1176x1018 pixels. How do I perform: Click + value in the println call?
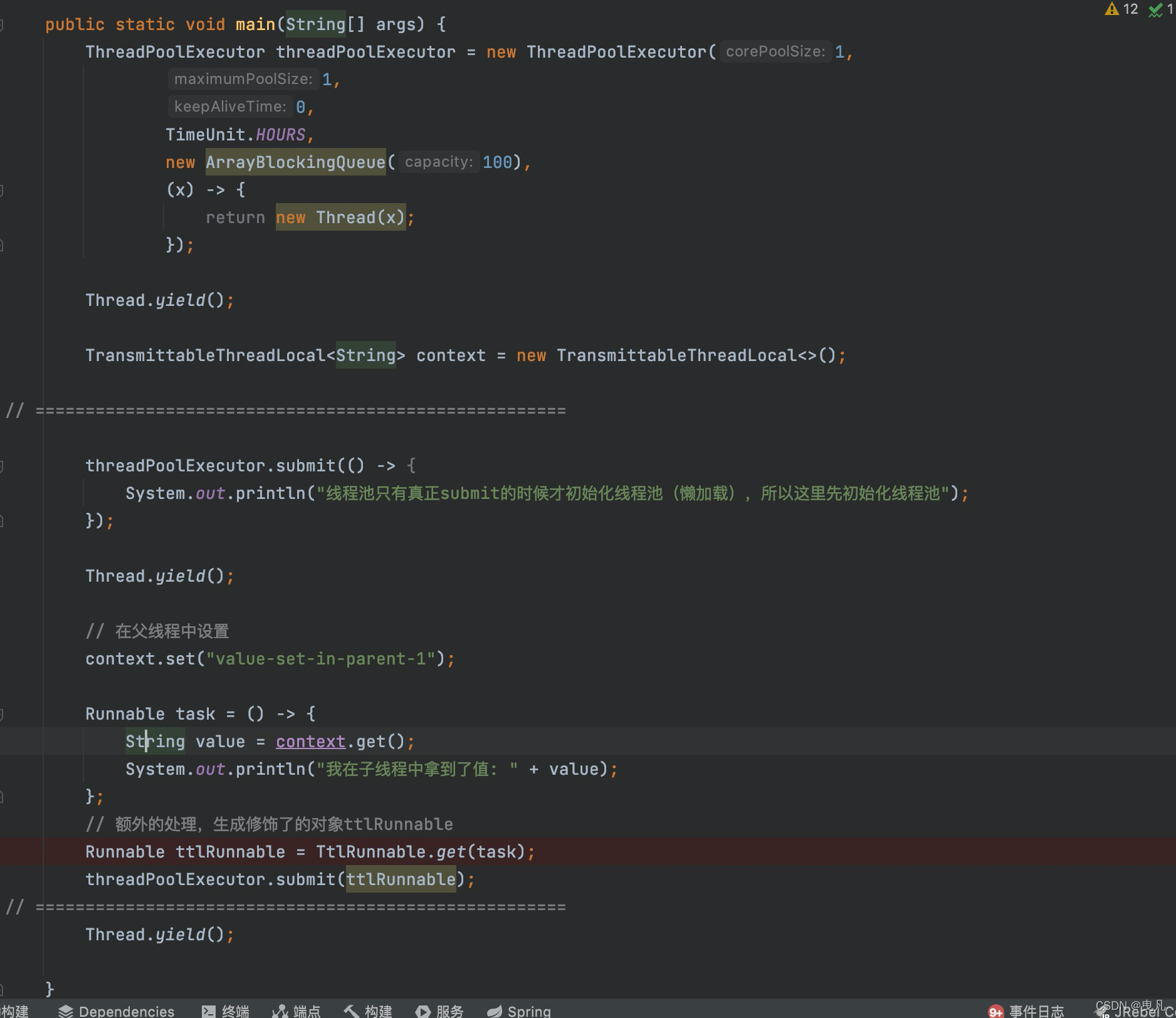[564, 769]
